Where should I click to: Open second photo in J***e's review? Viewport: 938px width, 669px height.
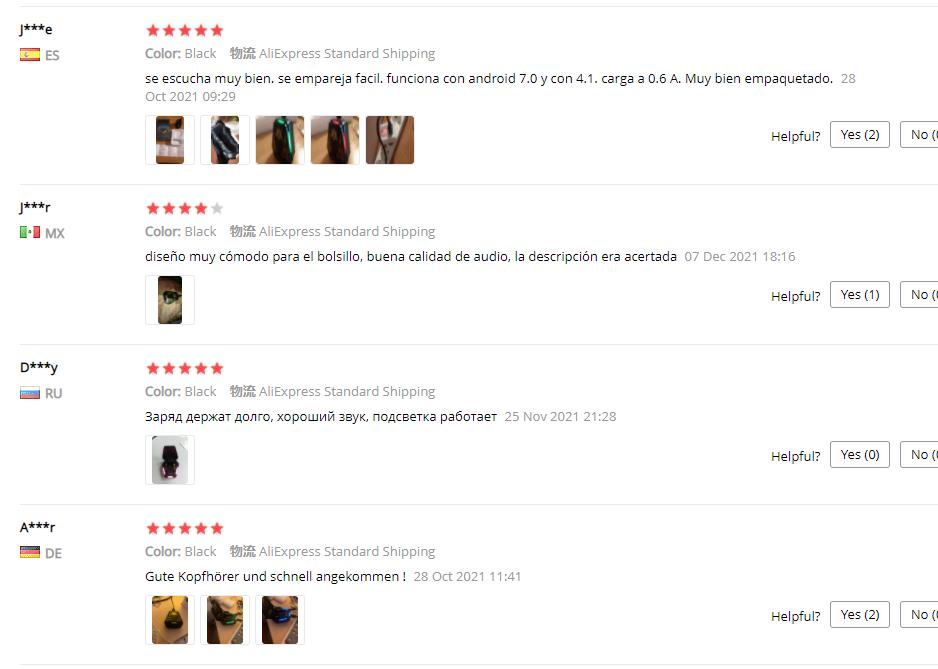(x=225, y=140)
